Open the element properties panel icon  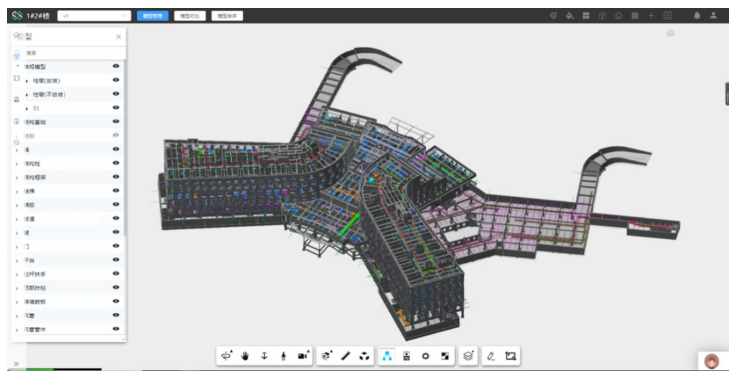tap(407, 356)
